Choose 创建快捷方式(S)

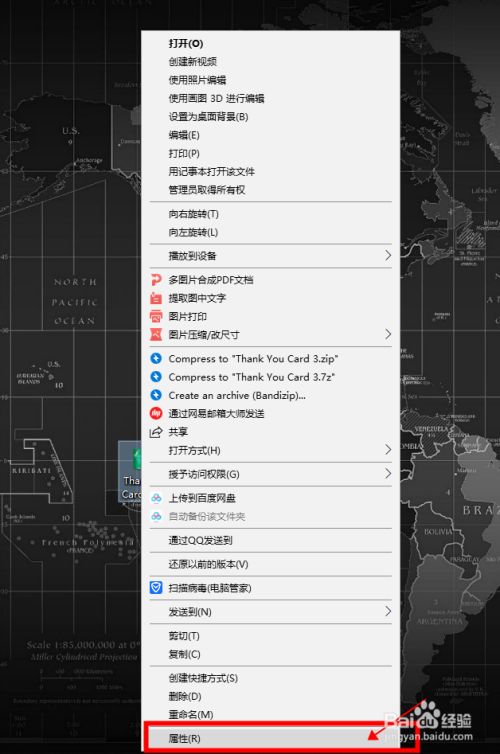tap(271, 678)
